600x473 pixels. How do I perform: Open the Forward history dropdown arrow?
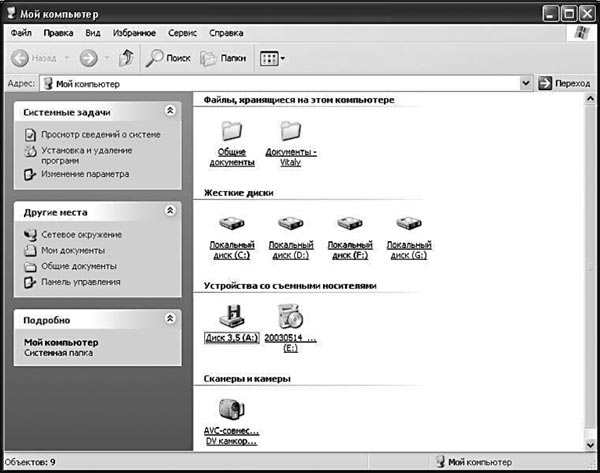tap(107, 58)
